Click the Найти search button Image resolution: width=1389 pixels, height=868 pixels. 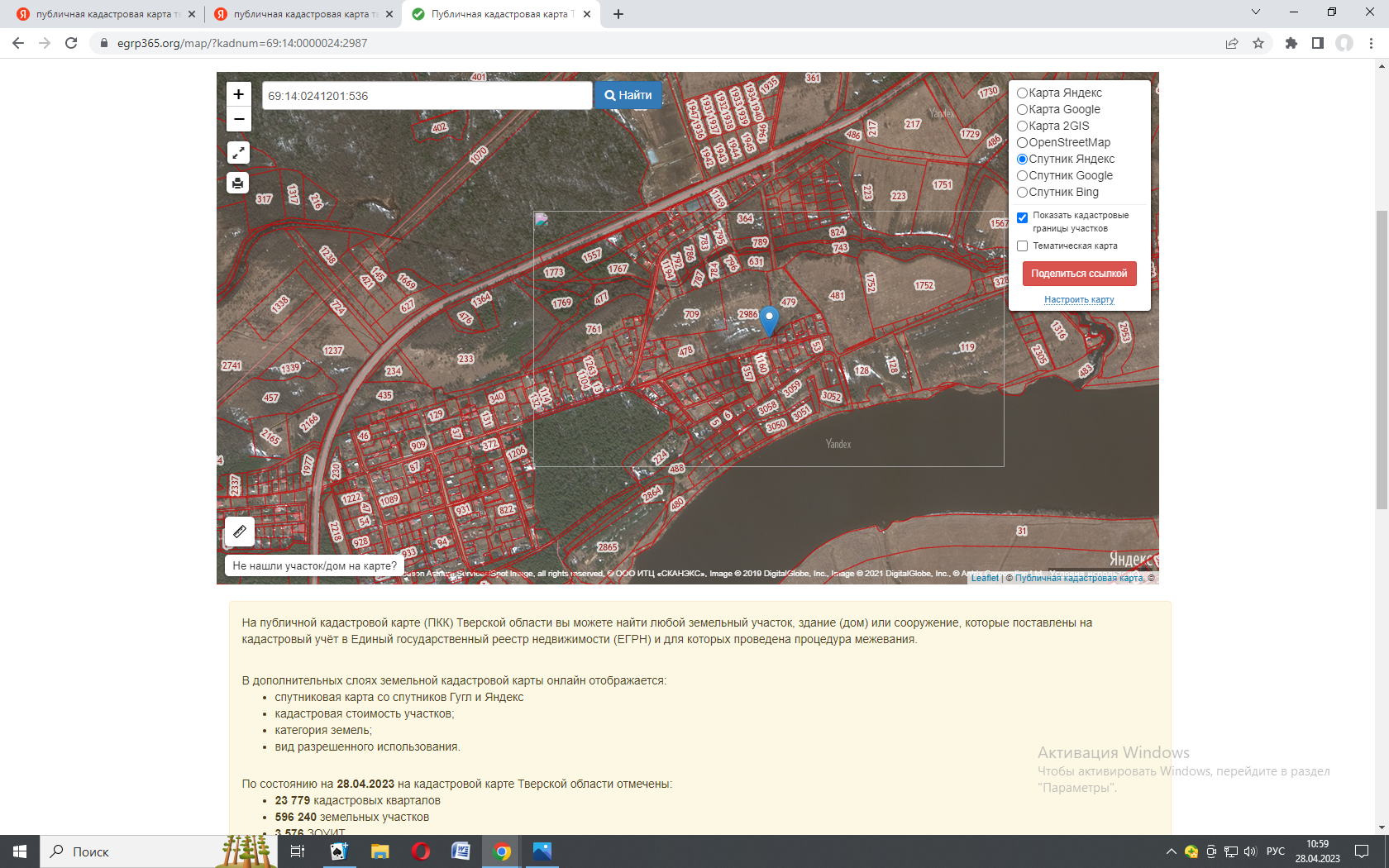[x=628, y=95]
